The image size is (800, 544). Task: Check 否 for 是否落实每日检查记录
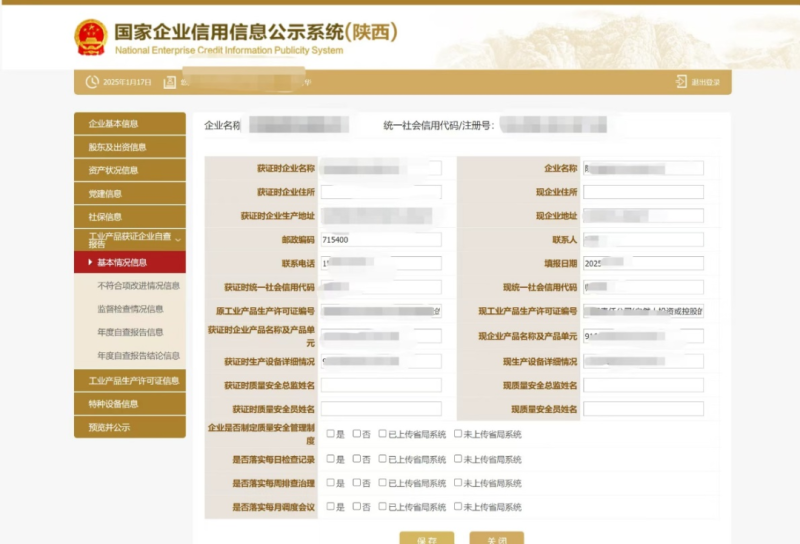point(357,459)
